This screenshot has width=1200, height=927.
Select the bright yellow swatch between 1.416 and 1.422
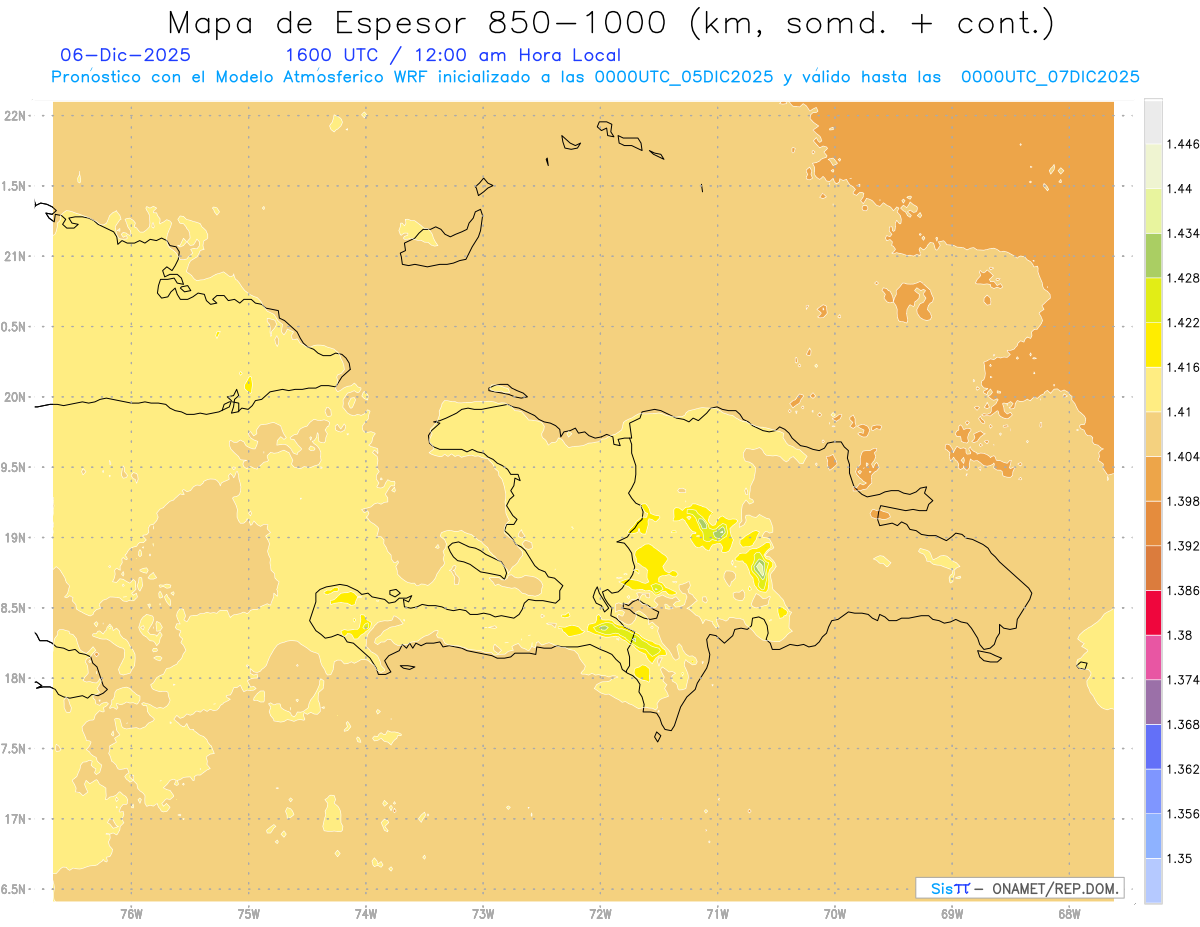tap(1153, 344)
